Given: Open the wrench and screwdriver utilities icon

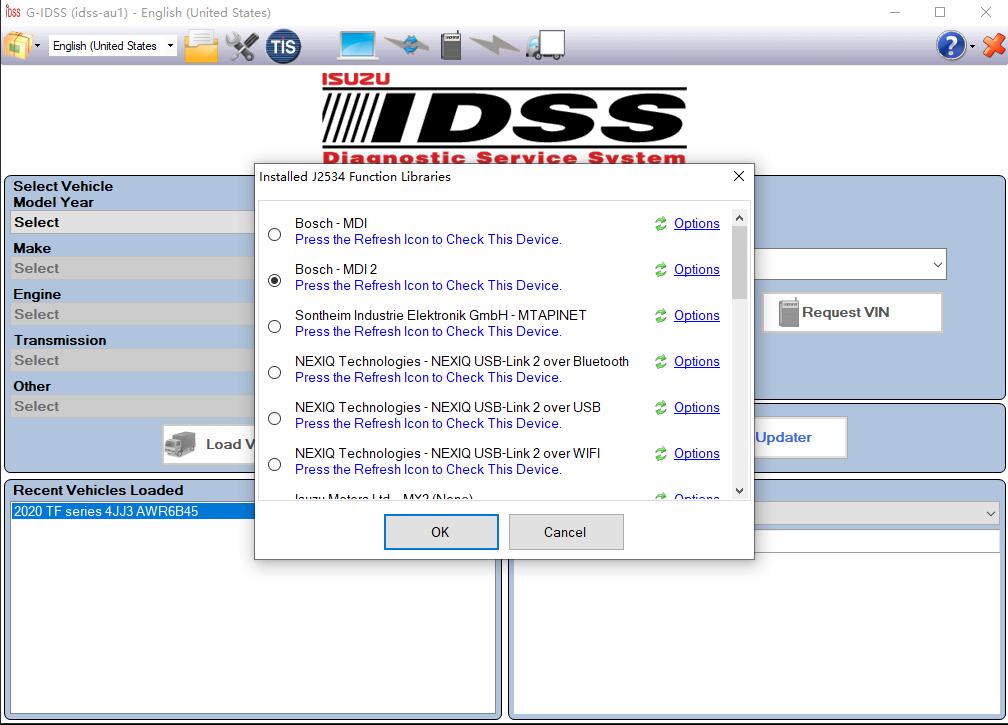Looking at the screenshot, I should coord(242,46).
